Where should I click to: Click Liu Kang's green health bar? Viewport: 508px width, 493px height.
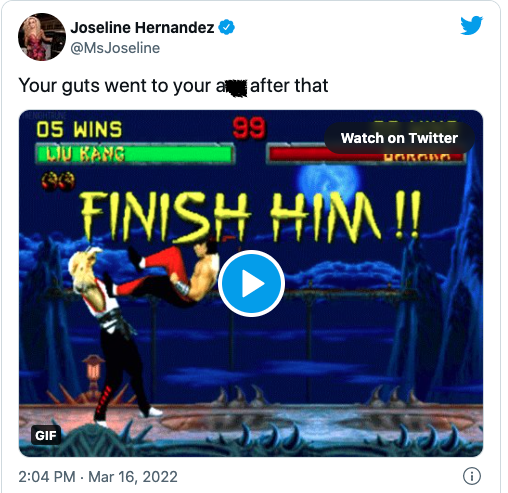(x=135, y=154)
